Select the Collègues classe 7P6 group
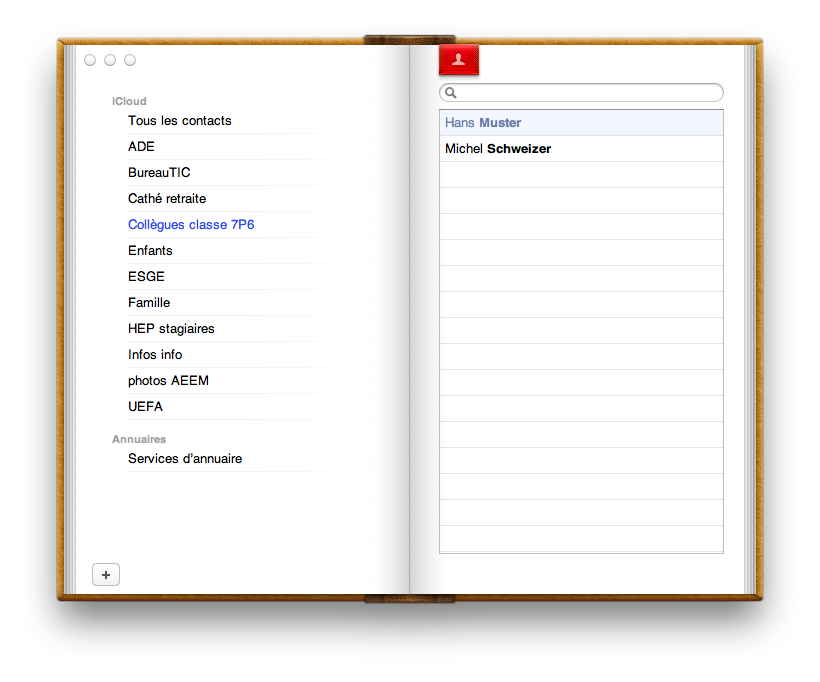 click(x=191, y=225)
